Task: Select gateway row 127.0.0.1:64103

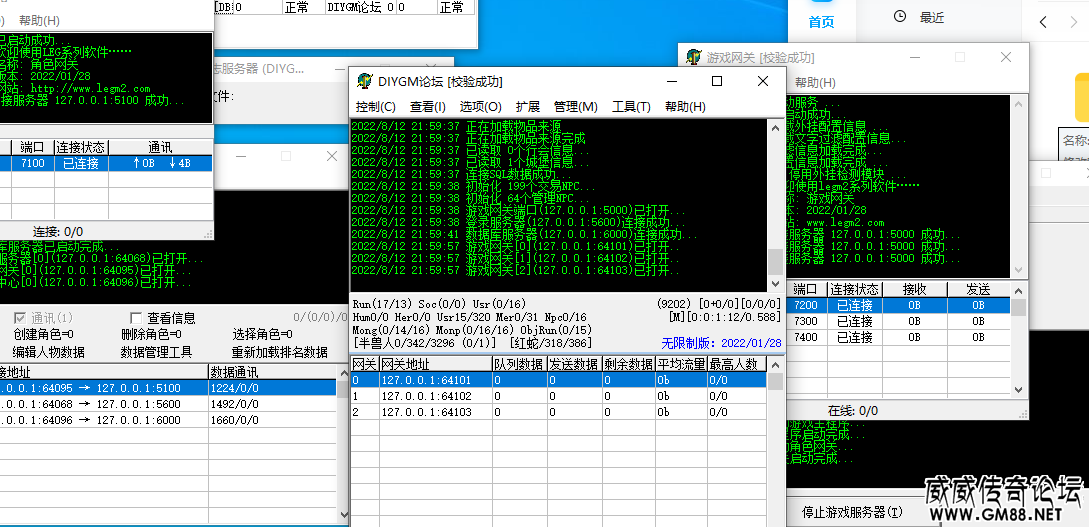Action: tap(558, 412)
